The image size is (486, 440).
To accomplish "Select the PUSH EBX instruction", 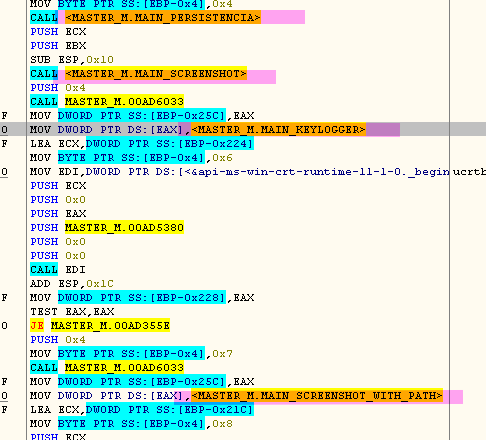I will pos(58,46).
